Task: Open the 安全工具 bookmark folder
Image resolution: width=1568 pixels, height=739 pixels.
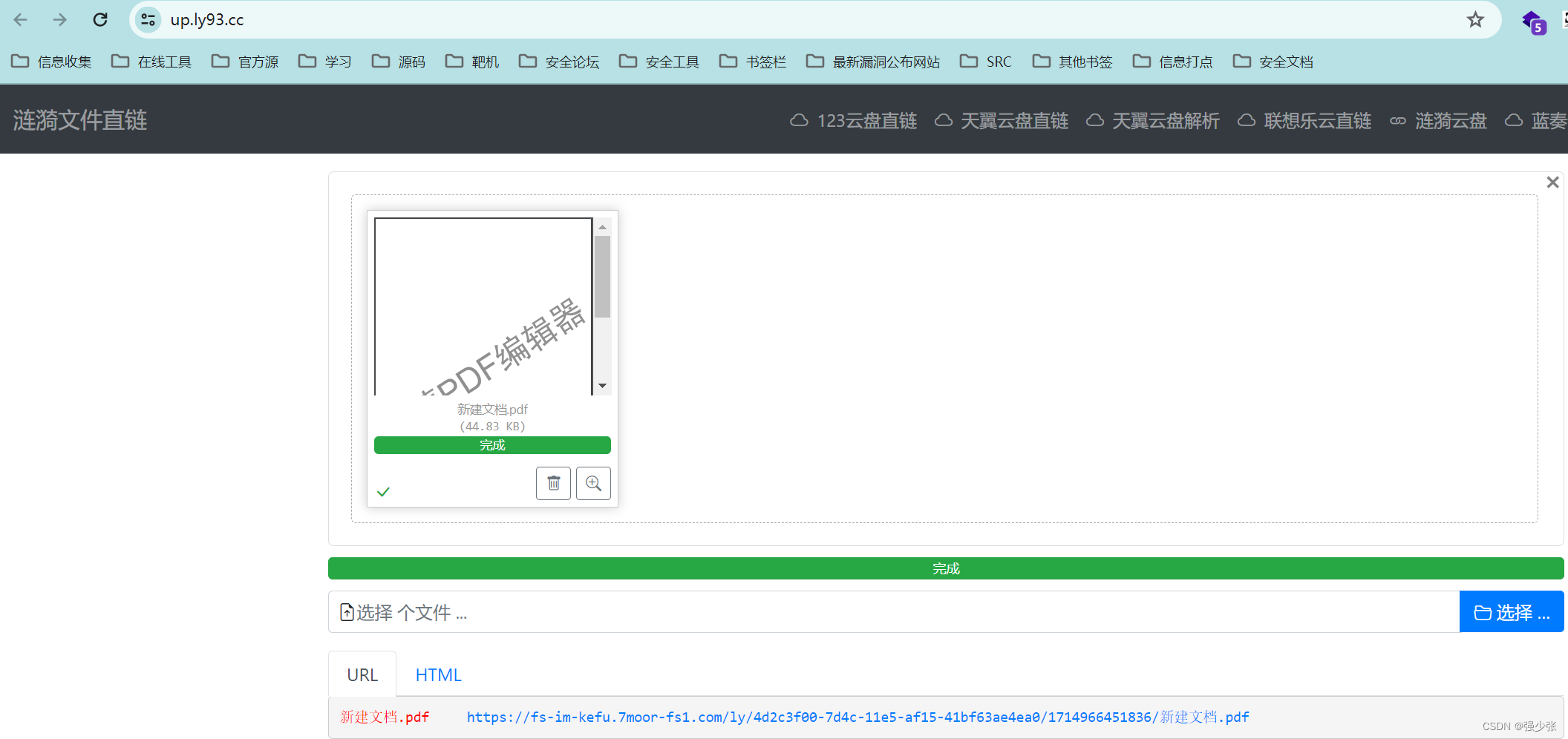Action: (659, 62)
